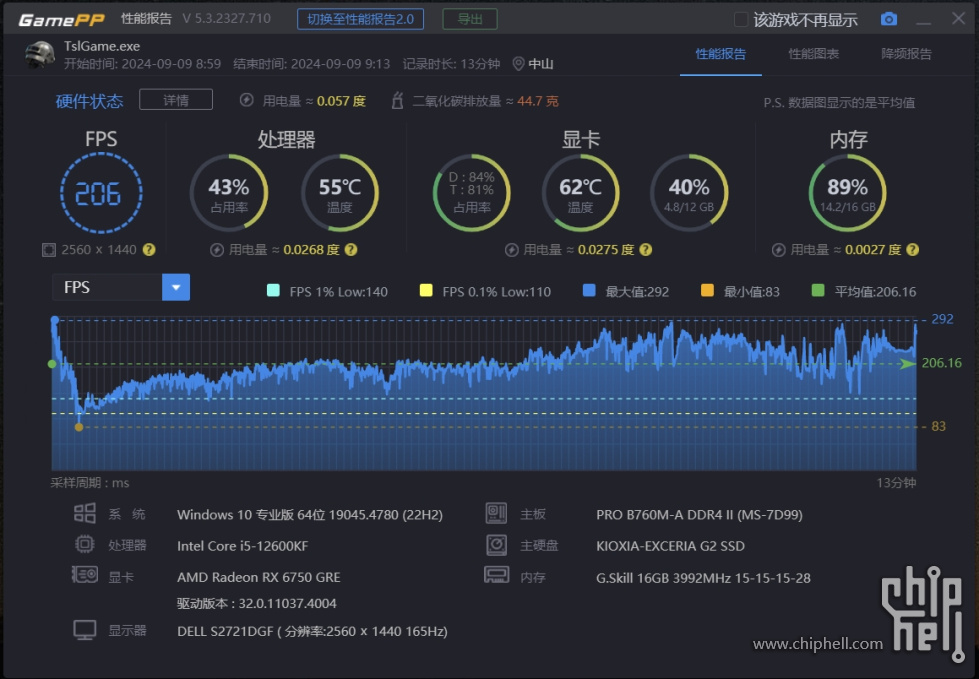Toggle the green 平均值 legend swatch
Image resolution: width=979 pixels, height=679 pixels.
817,290
